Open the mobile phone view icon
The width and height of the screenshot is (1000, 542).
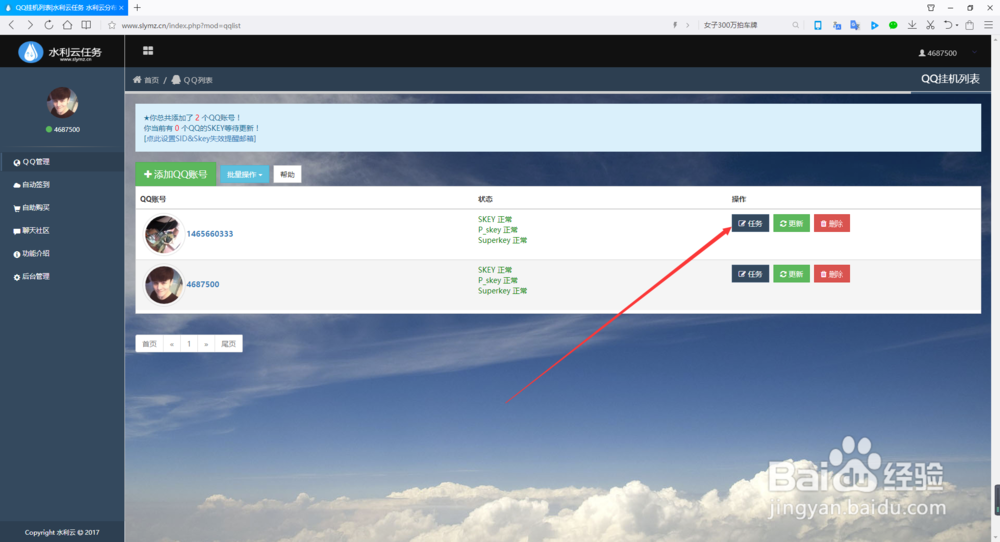click(818, 26)
